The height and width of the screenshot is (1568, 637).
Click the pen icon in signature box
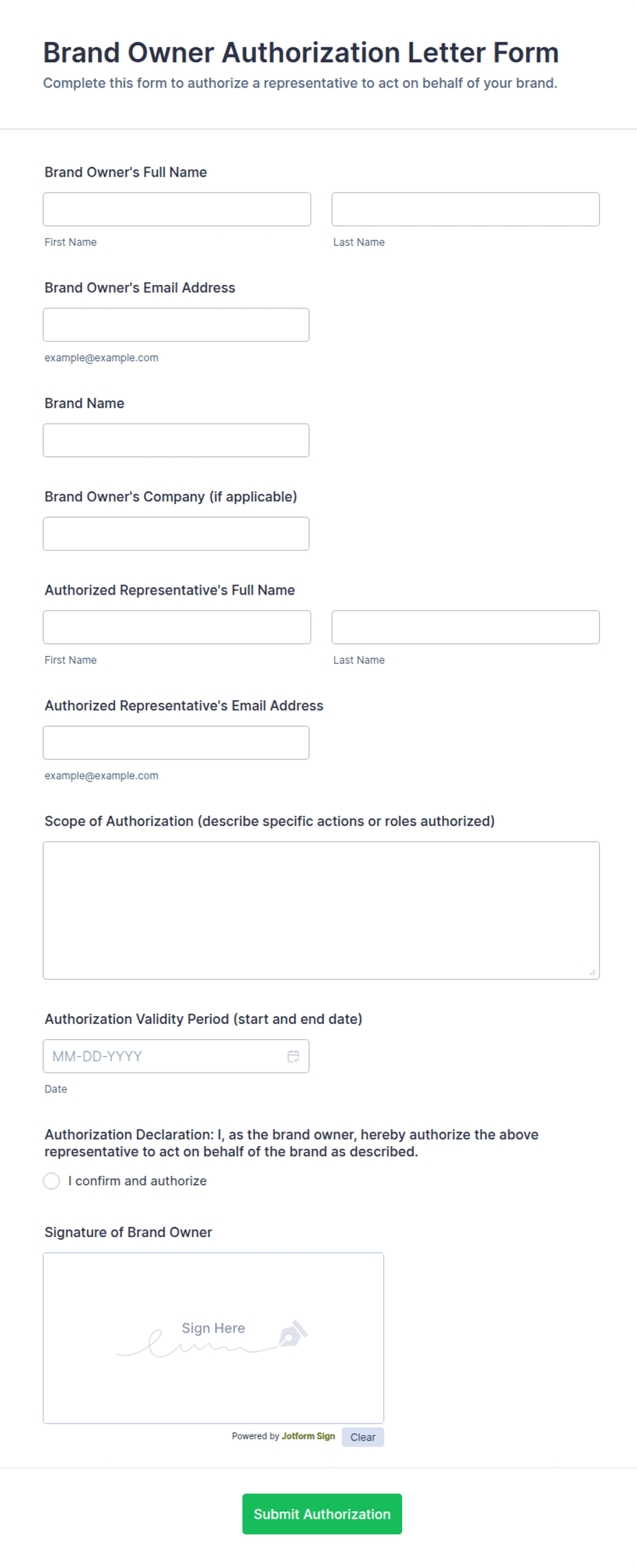(x=292, y=1333)
